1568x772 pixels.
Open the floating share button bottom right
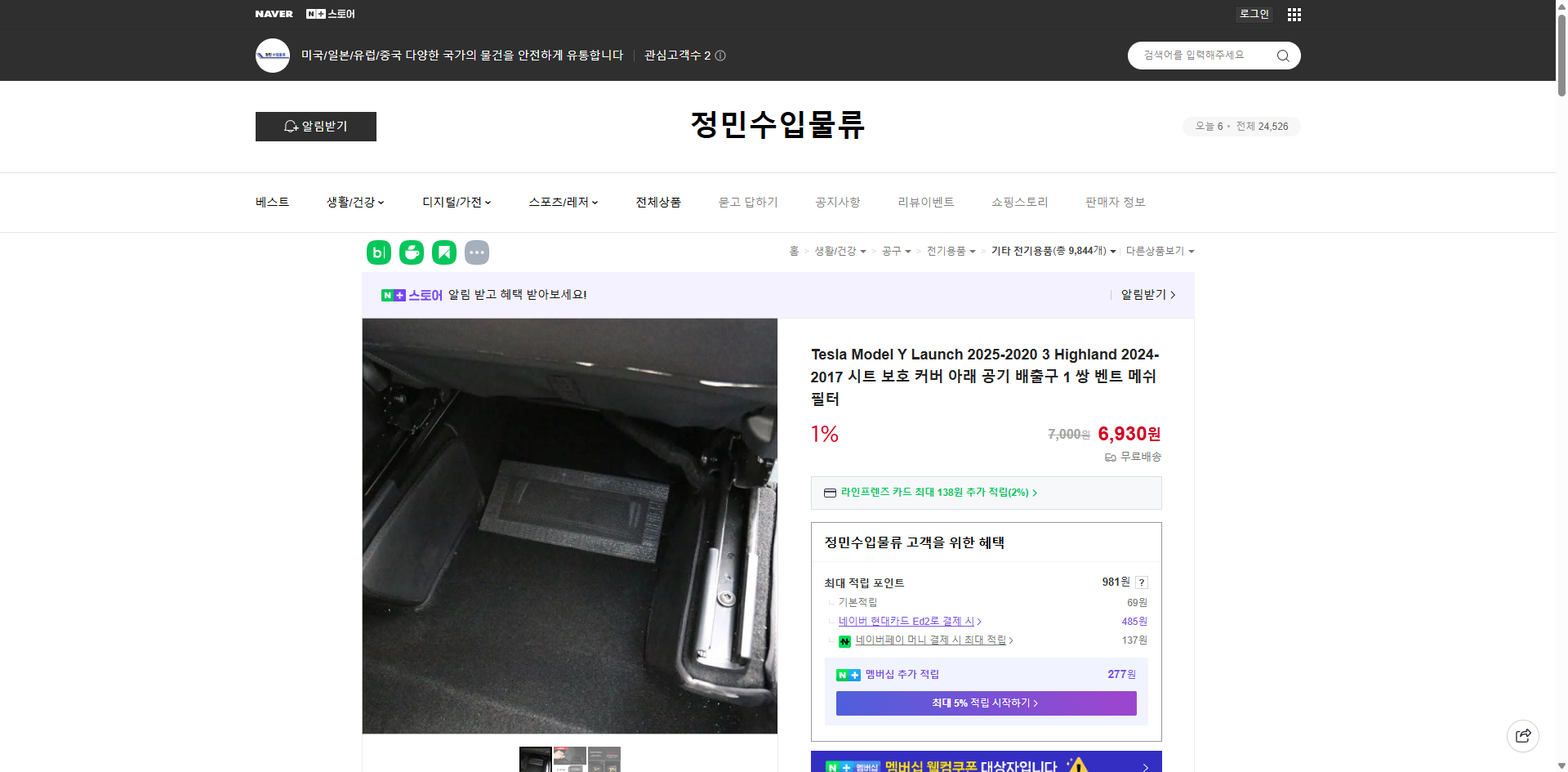[1523, 735]
